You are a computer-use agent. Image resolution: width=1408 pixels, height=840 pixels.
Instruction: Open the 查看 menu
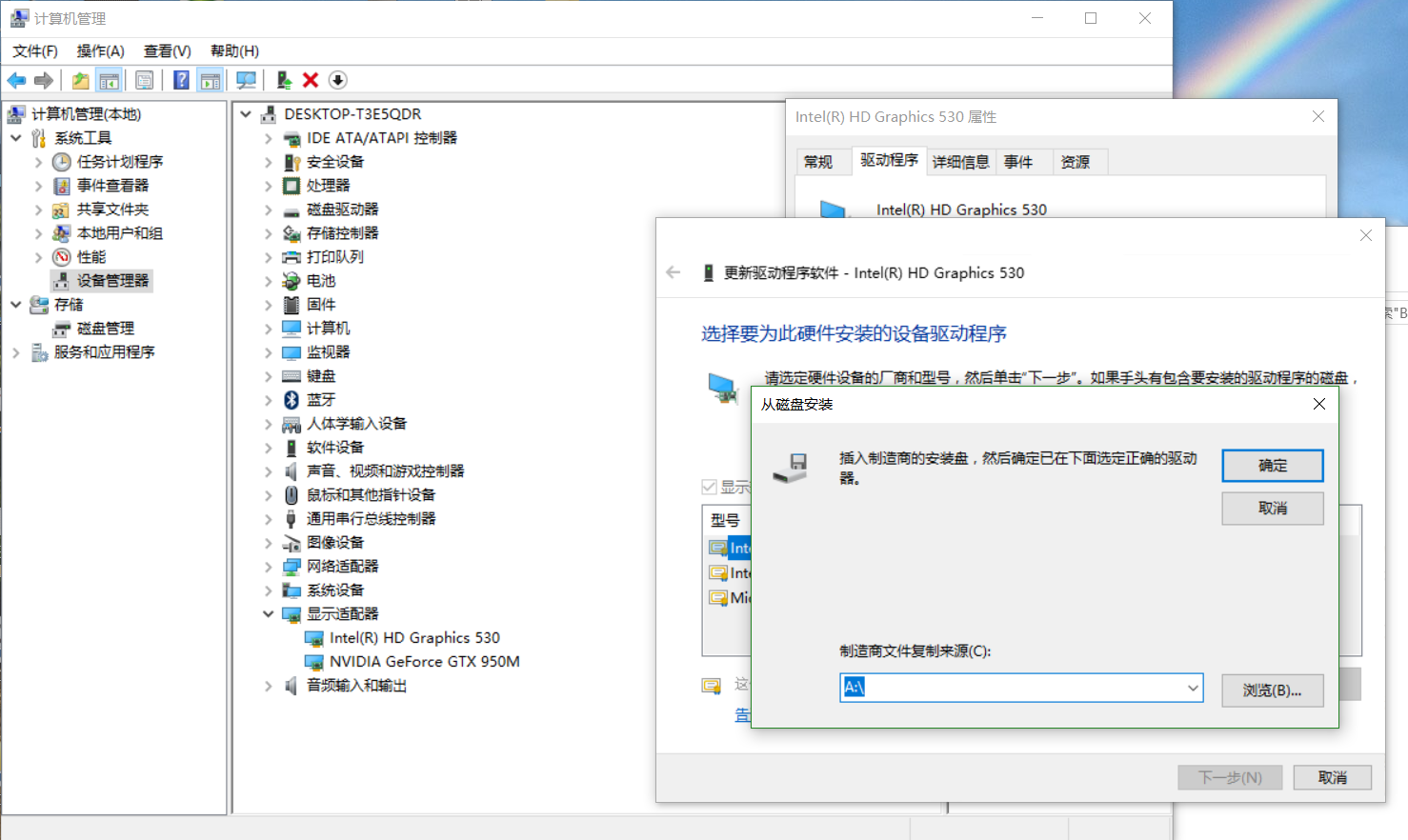click(167, 50)
